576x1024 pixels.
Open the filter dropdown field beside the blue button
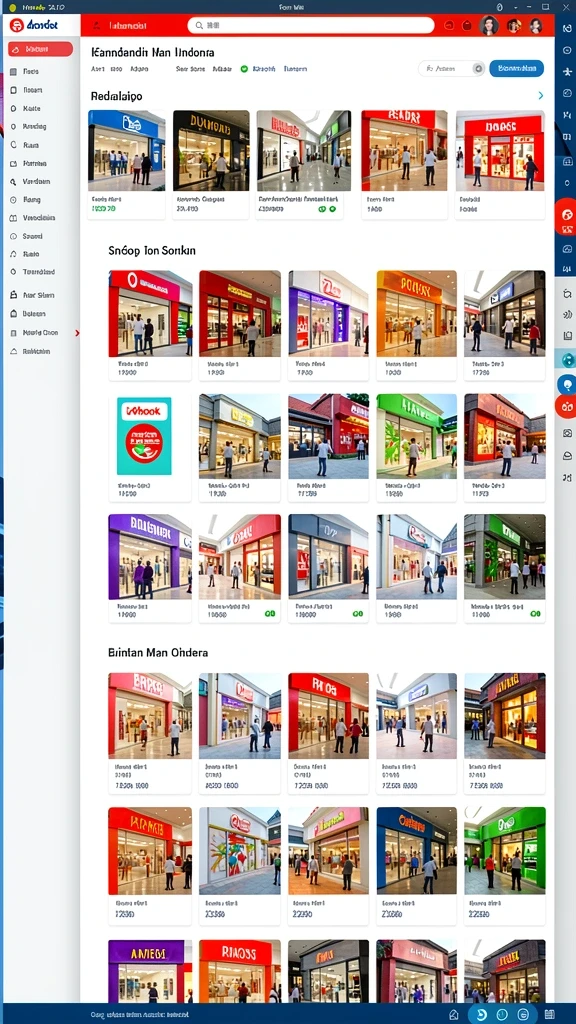coord(452,69)
